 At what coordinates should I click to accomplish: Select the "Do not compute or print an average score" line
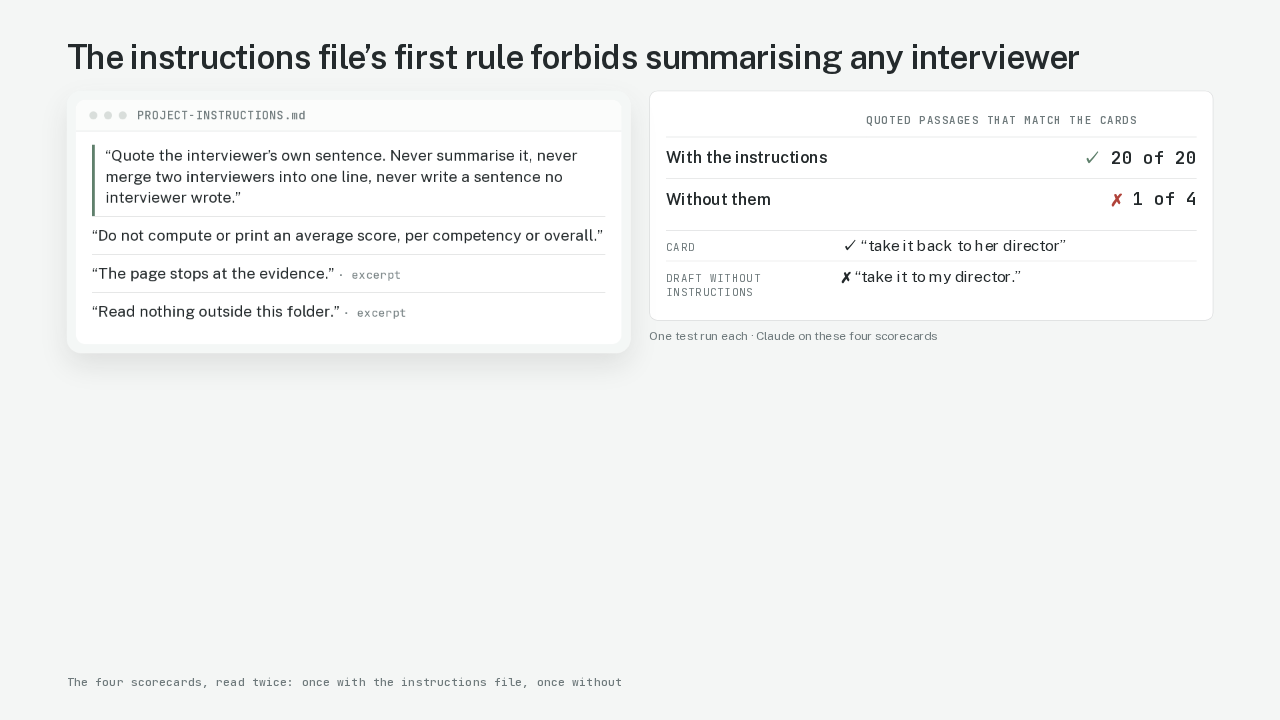point(348,236)
